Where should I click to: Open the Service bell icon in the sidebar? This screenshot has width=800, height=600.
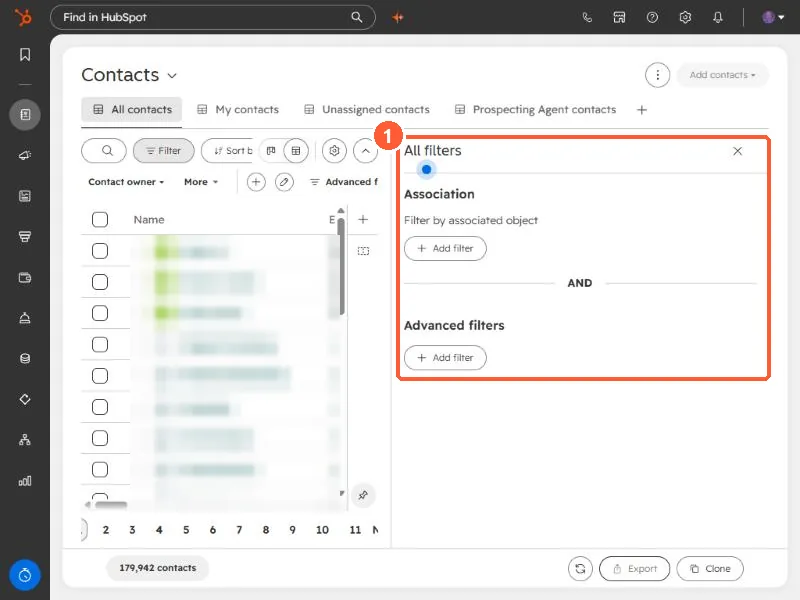pyautogui.click(x=25, y=318)
